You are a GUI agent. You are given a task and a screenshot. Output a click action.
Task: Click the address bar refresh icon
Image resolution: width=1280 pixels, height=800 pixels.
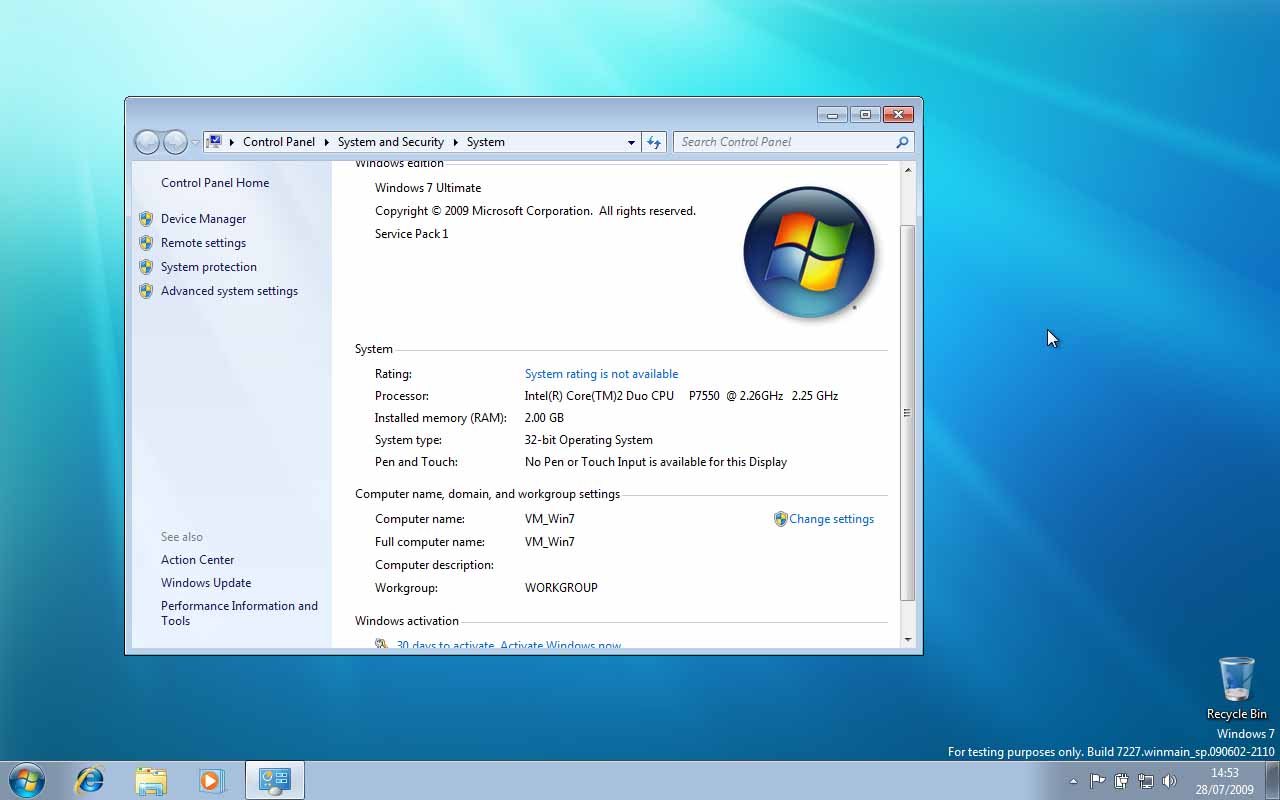coord(654,142)
